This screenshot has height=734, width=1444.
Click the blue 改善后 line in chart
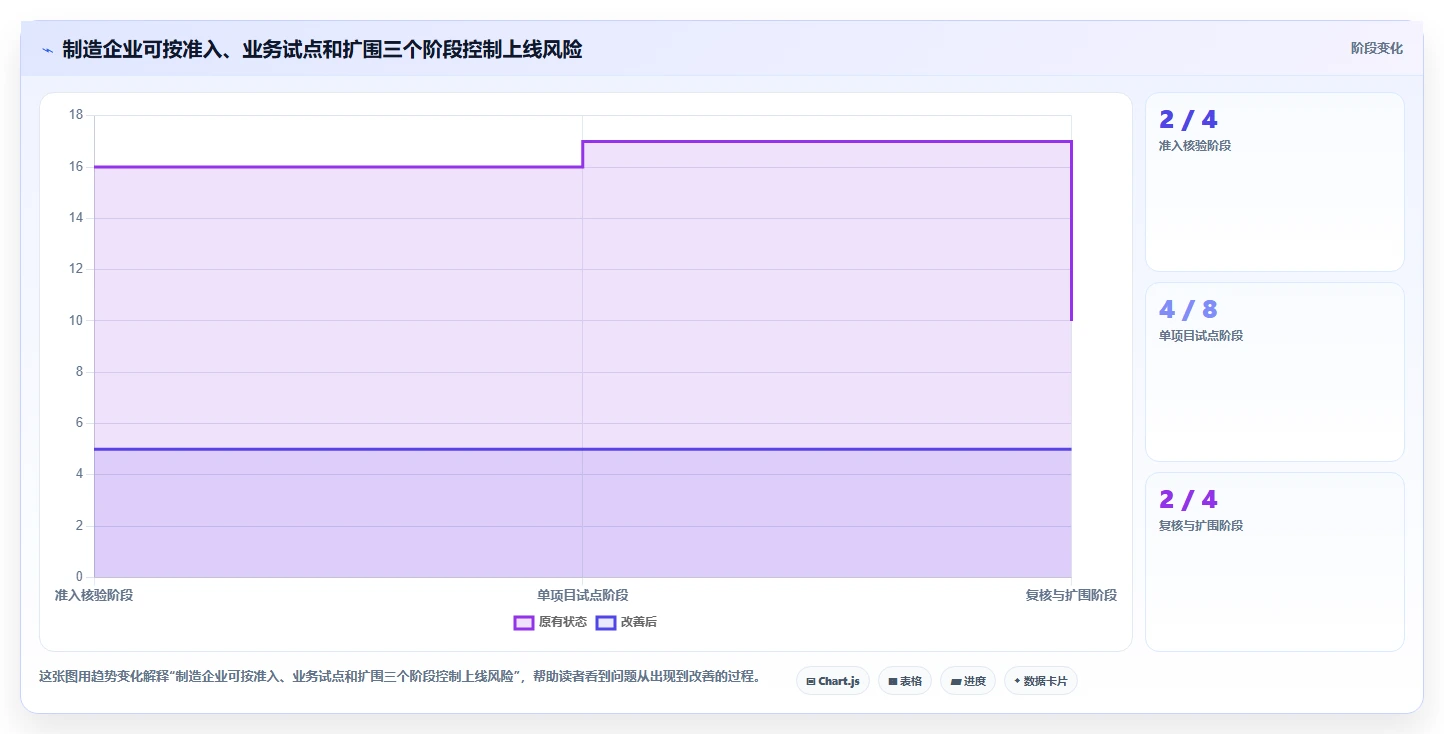tap(583, 449)
